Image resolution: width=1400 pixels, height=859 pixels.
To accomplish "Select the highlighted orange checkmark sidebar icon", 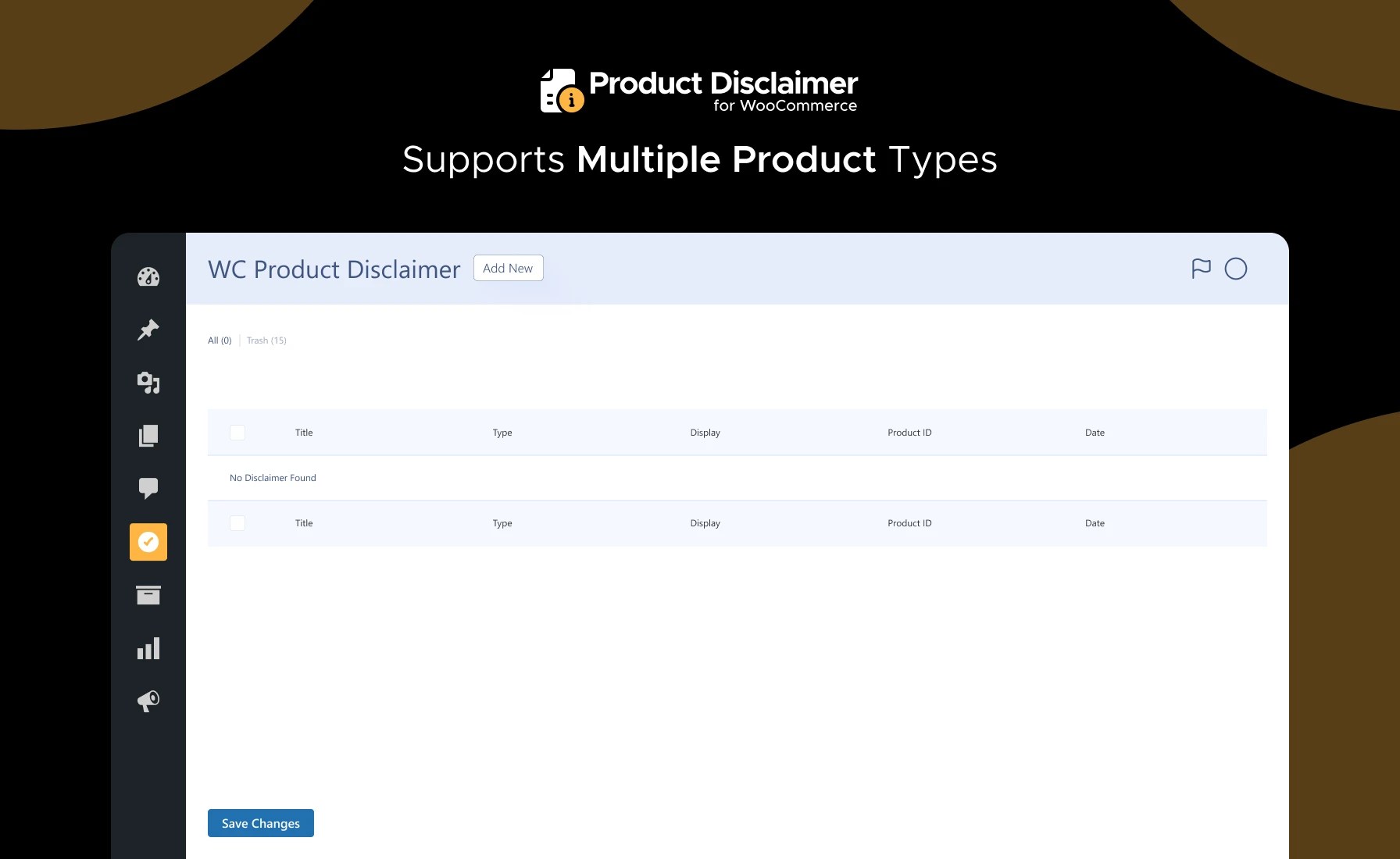I will (148, 542).
